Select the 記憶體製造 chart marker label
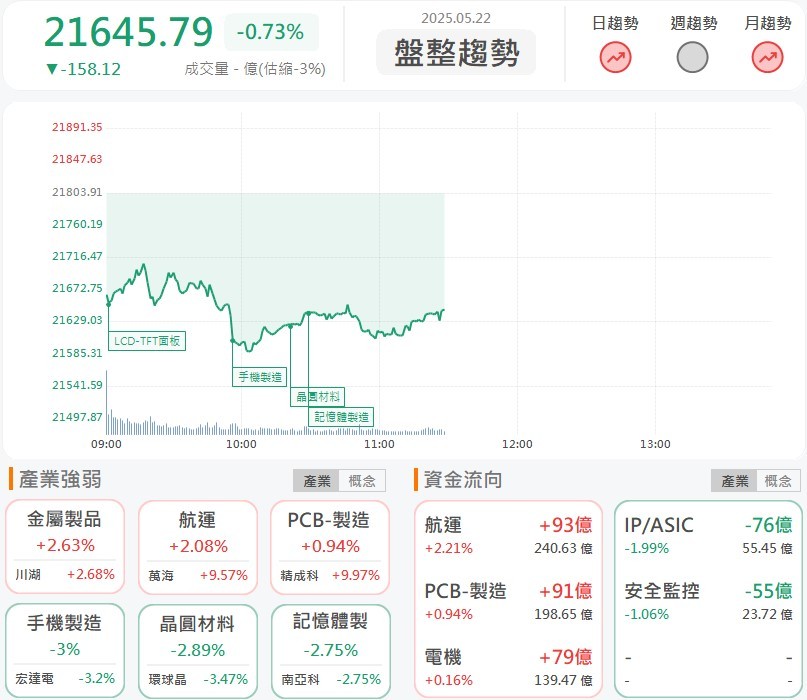 (341, 417)
